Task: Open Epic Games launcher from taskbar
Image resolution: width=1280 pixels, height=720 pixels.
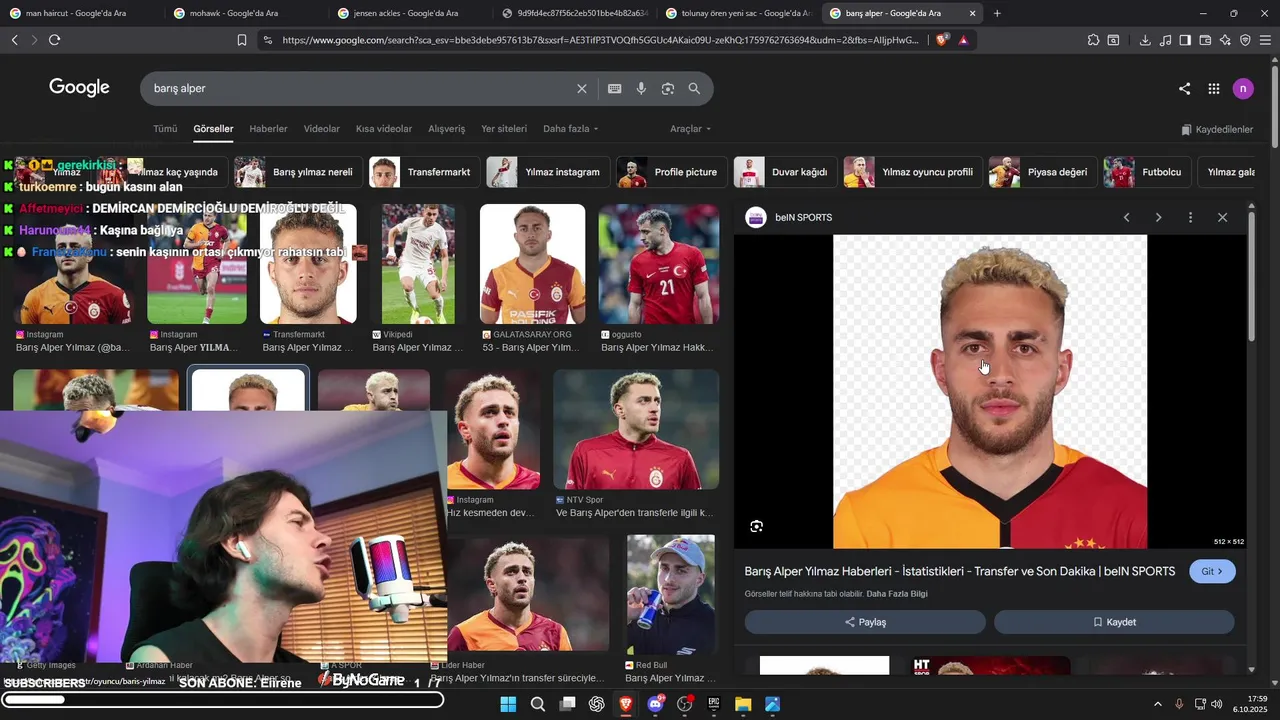Action: point(714,704)
